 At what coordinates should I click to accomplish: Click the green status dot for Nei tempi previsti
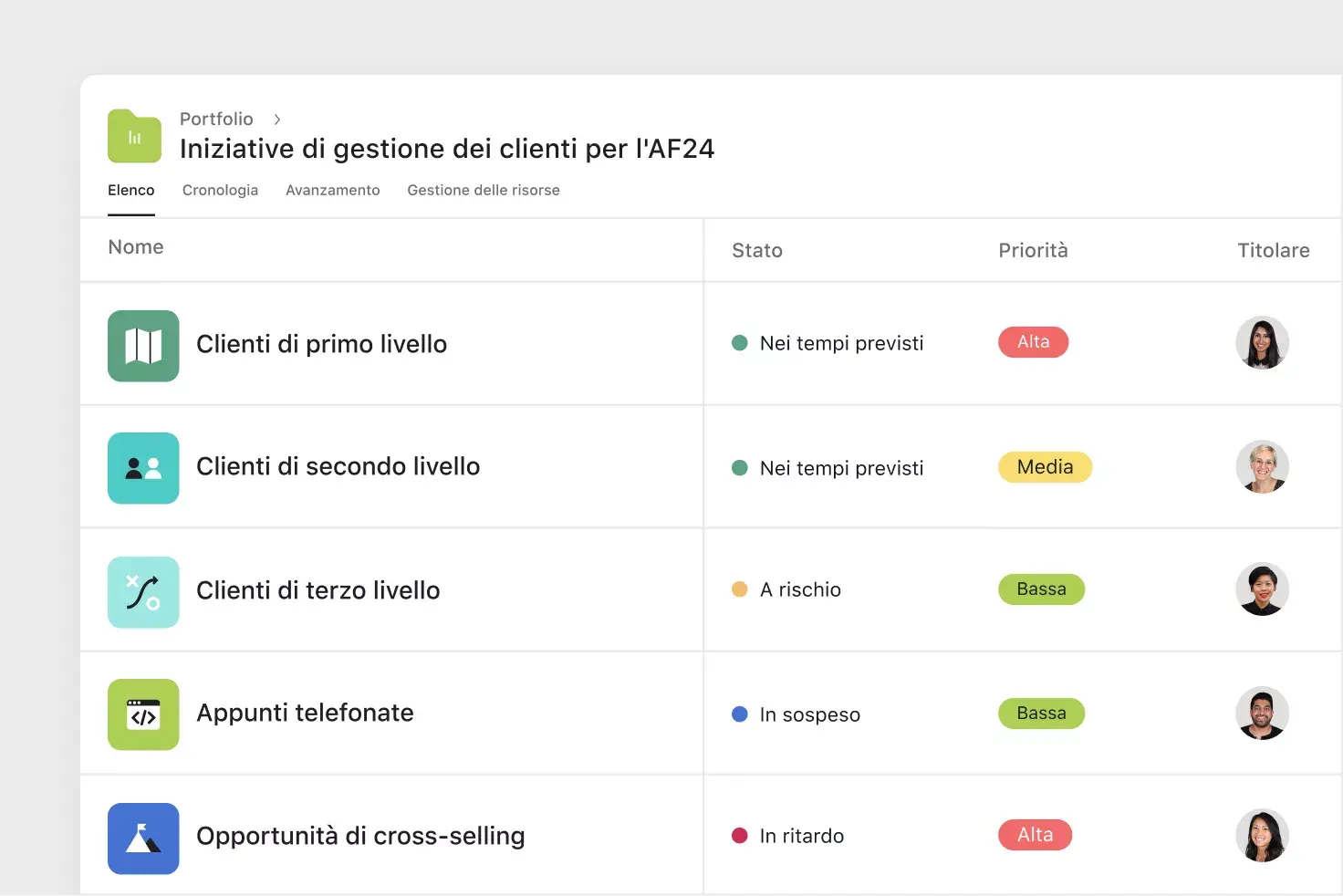(x=739, y=342)
